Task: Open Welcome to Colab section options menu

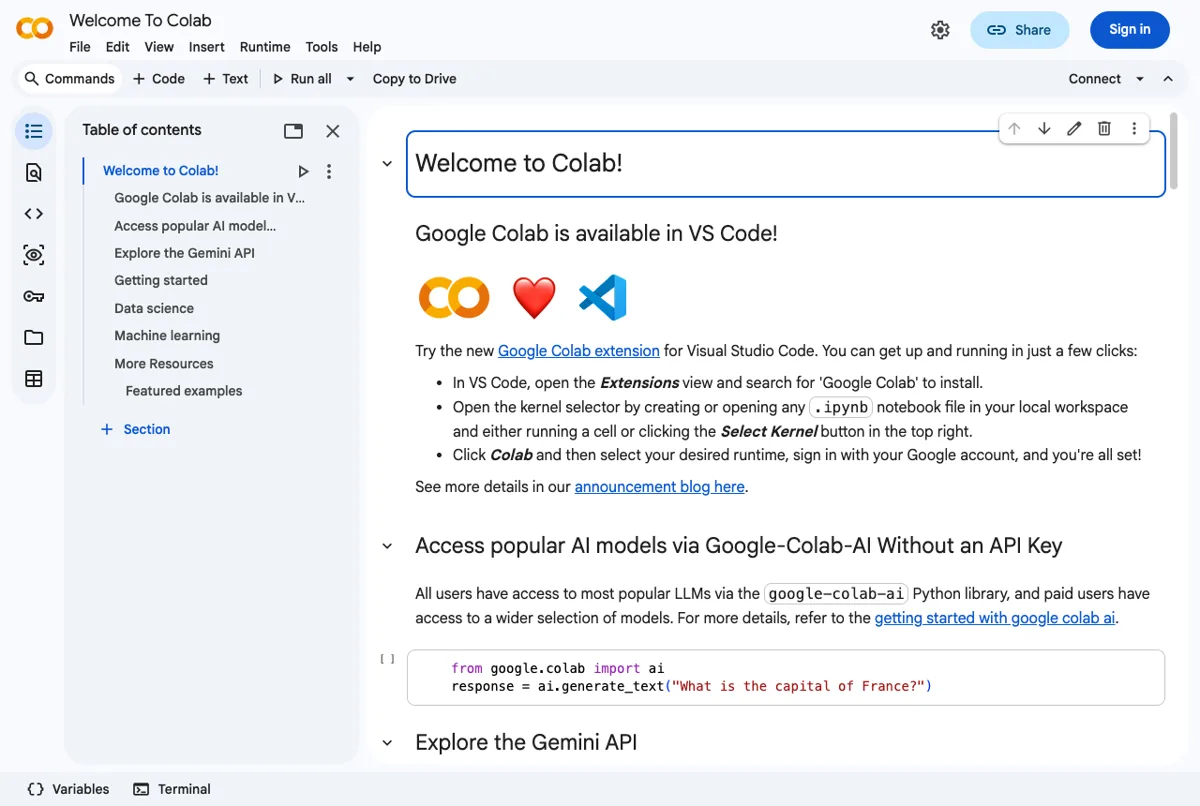Action: point(329,172)
